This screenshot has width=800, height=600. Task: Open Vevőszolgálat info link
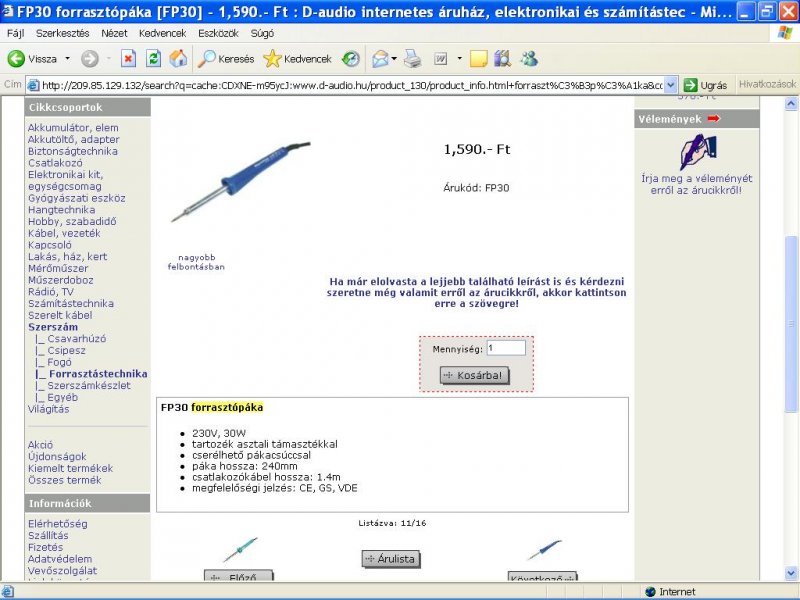[62, 571]
